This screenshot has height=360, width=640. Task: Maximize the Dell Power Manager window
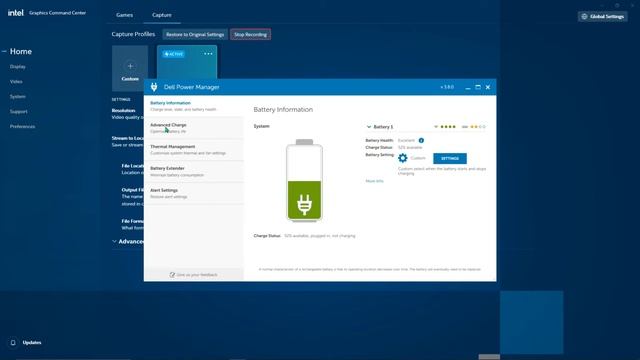click(478, 87)
